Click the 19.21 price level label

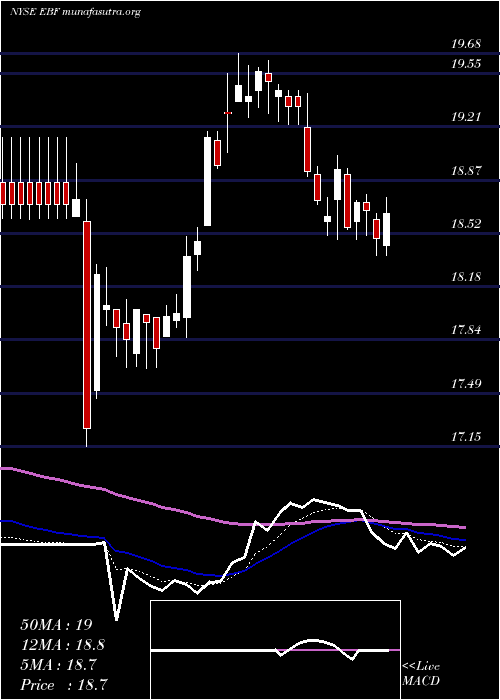tap(466, 117)
